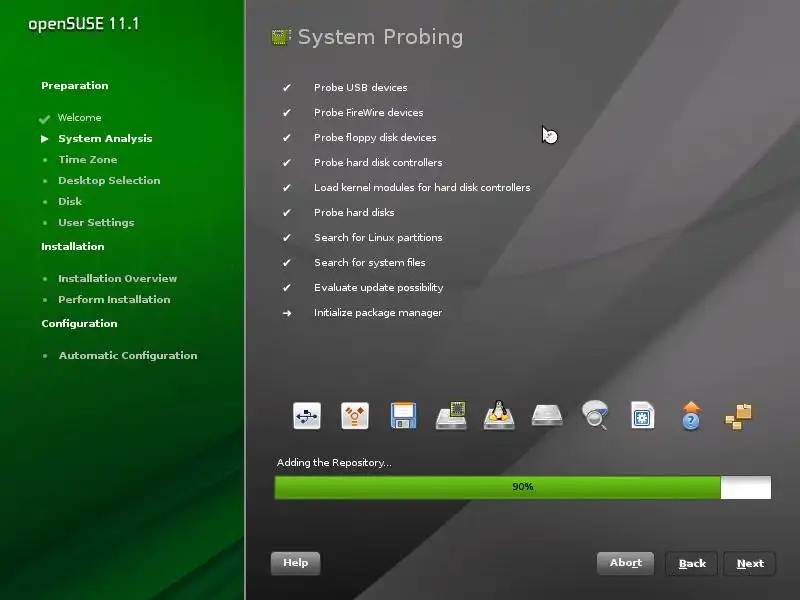Go Back to previous step
The height and width of the screenshot is (600, 800).
(x=692, y=564)
